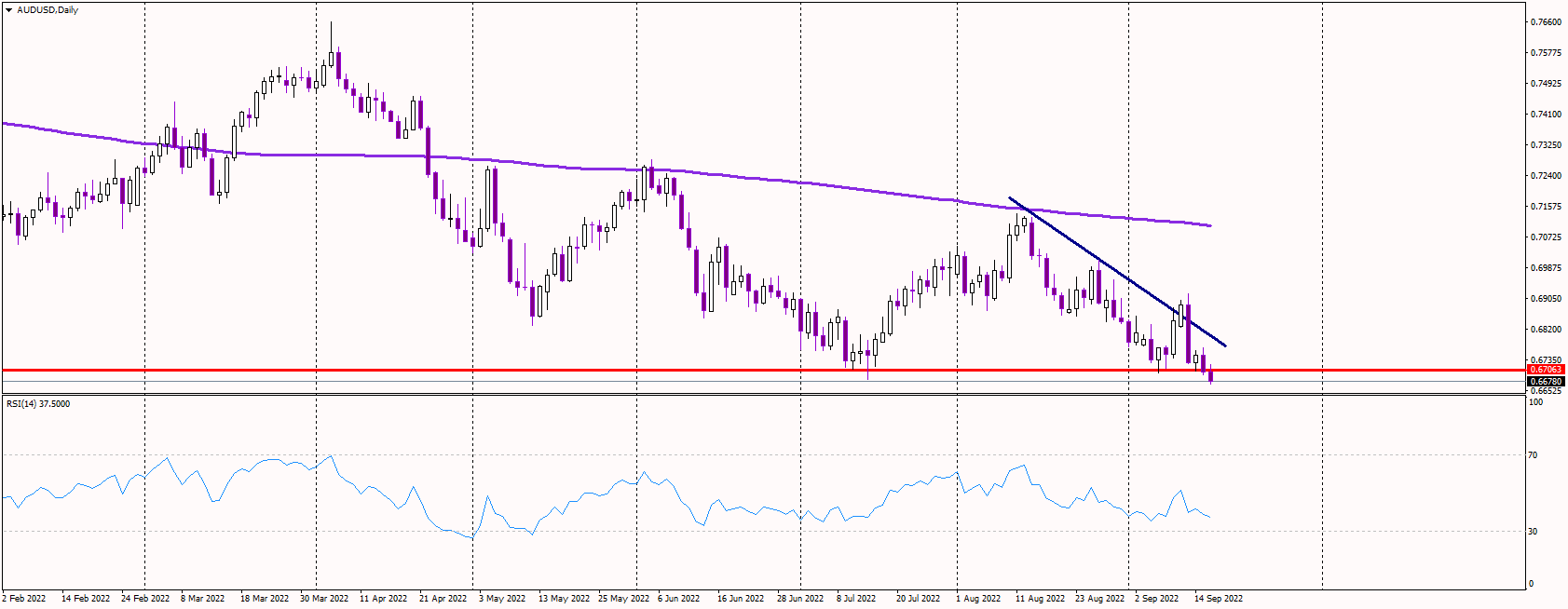1568x609 pixels.
Task: Click the 21 Apr 2022 date label
Action: coord(443,599)
